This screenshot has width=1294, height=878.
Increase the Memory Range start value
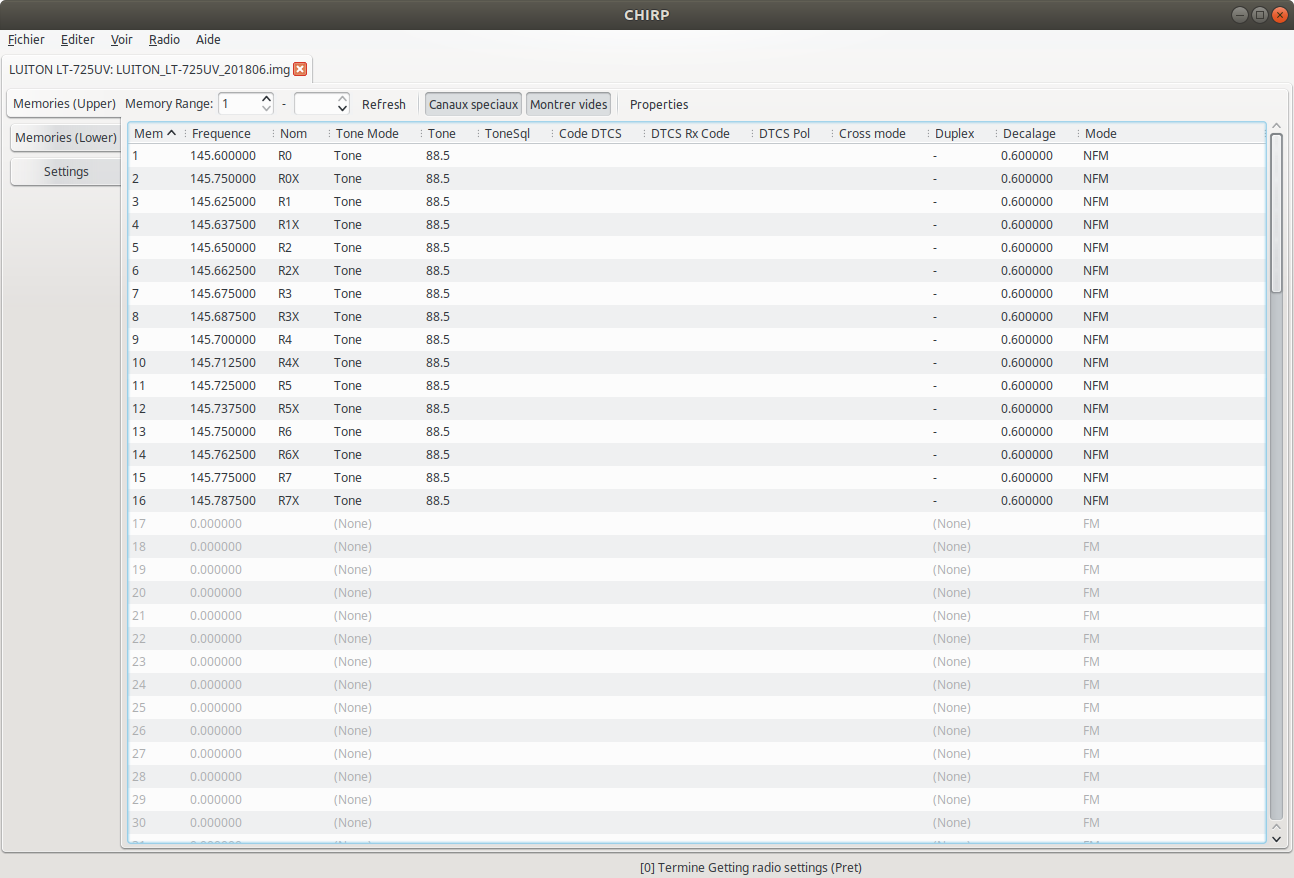coord(266,98)
